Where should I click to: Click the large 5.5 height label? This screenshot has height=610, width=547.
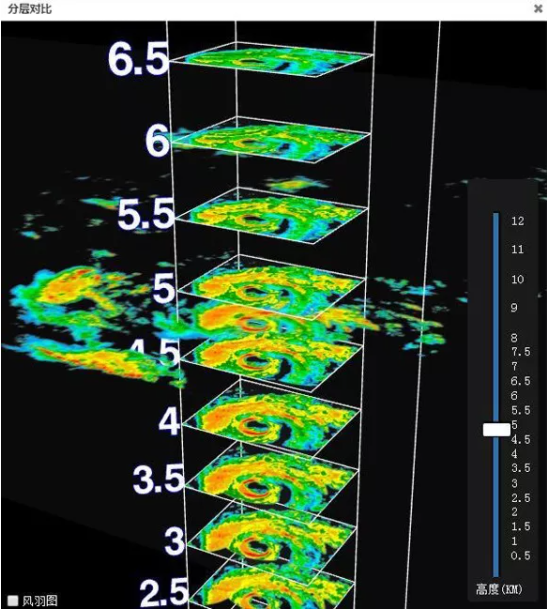click(146, 214)
